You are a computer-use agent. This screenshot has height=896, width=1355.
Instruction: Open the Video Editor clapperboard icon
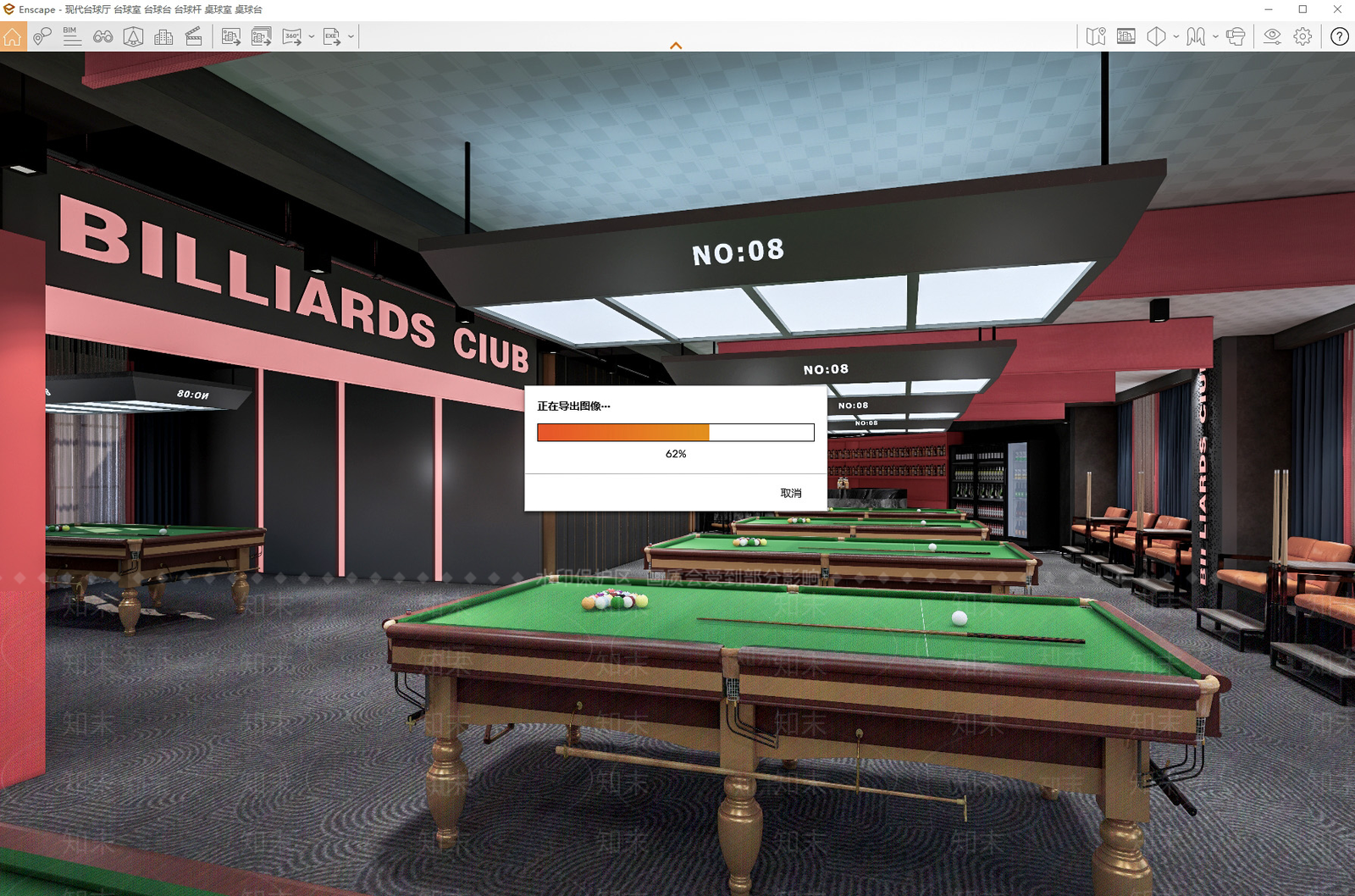pos(193,36)
